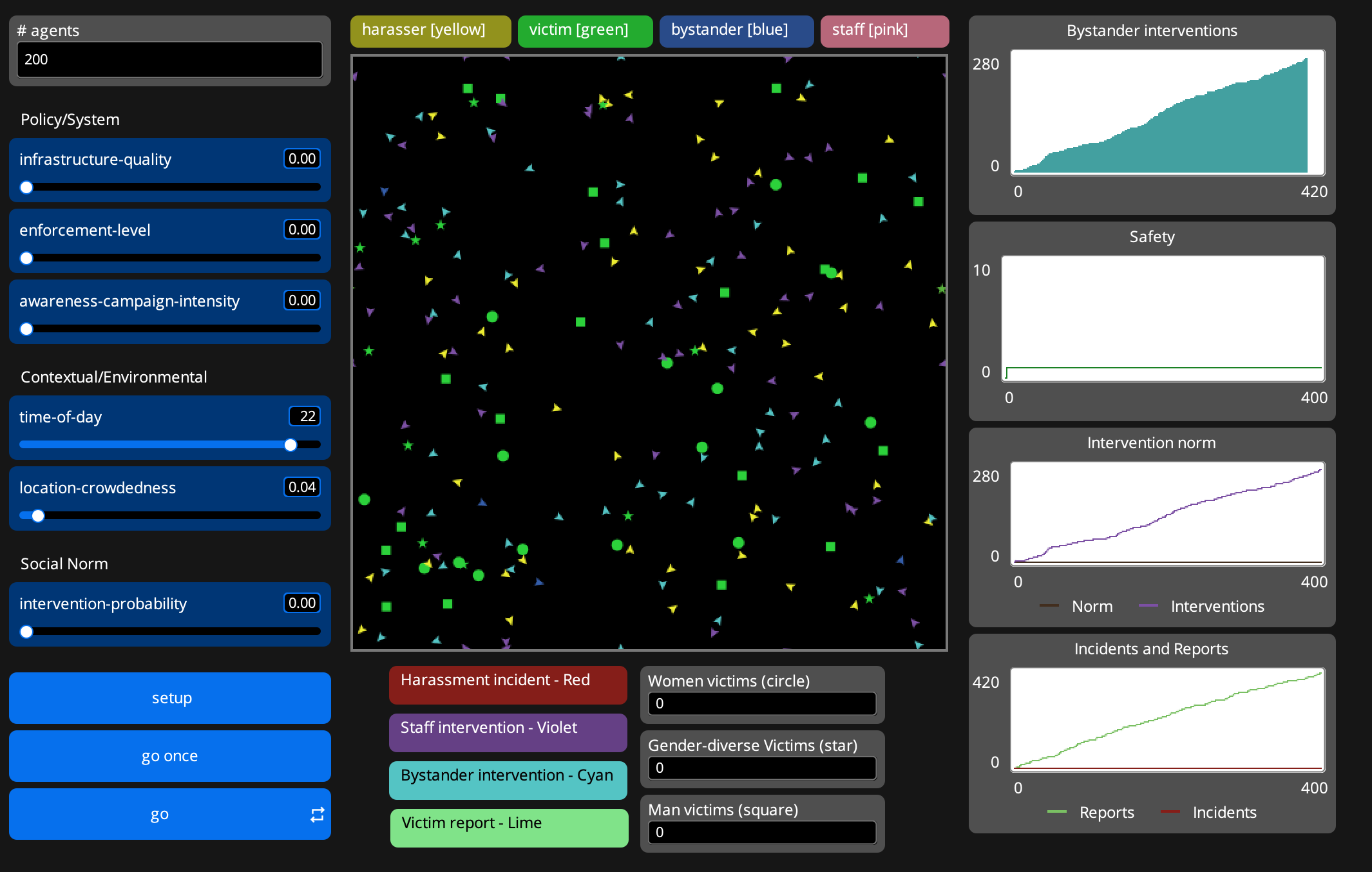Start simulation with the go button
The height and width of the screenshot is (872, 1372).
coord(160,814)
